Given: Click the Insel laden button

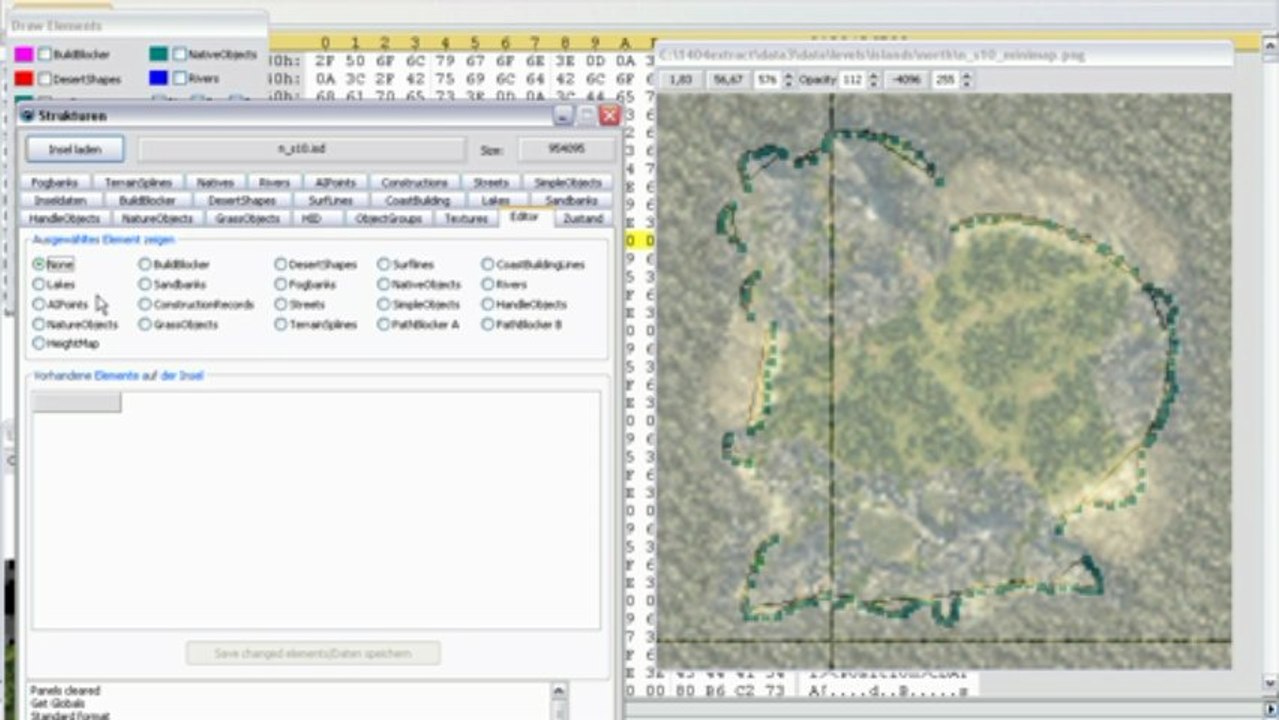Looking at the screenshot, I should point(75,149).
